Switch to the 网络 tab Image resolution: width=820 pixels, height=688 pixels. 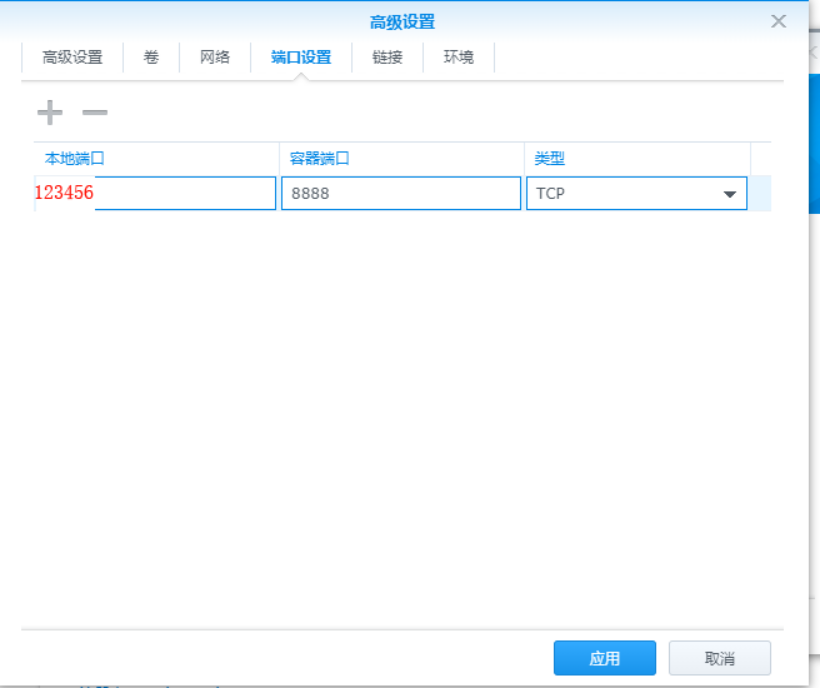213,58
